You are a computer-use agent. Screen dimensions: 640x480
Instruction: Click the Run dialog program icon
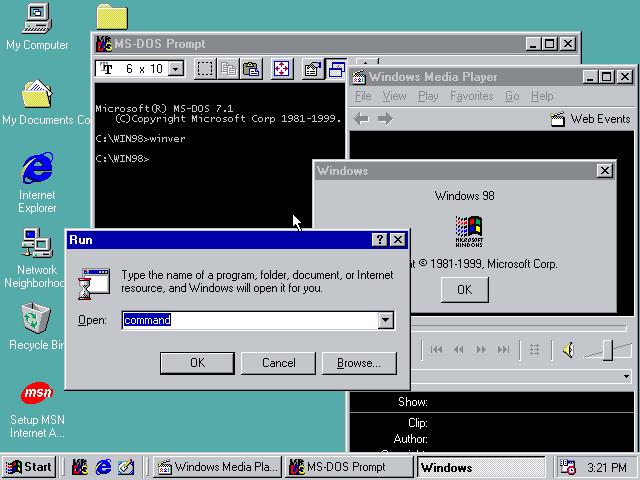coord(93,283)
